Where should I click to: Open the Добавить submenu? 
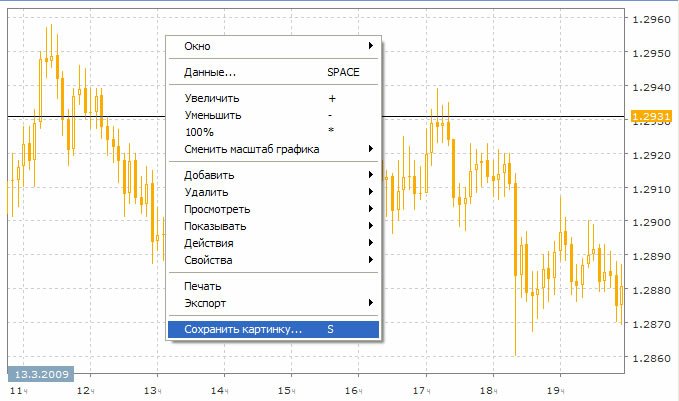[208, 176]
